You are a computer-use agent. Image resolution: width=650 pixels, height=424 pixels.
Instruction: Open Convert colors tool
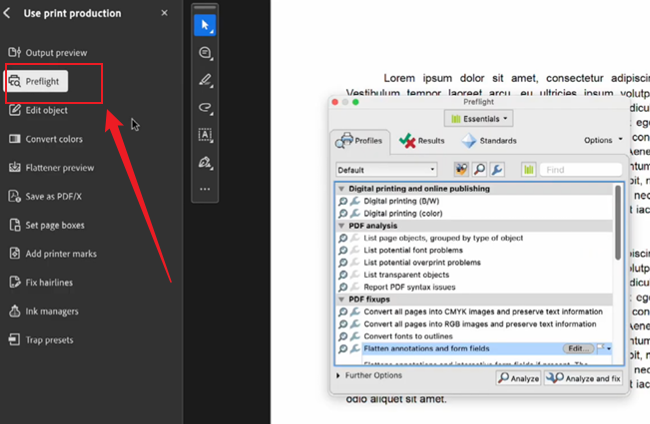(46, 139)
